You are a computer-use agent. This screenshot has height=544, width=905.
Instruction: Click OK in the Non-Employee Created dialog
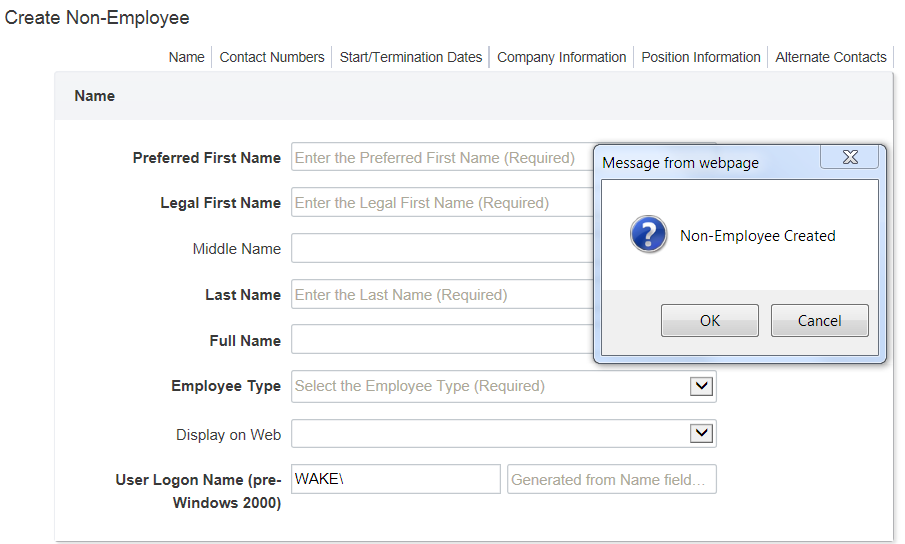point(710,320)
